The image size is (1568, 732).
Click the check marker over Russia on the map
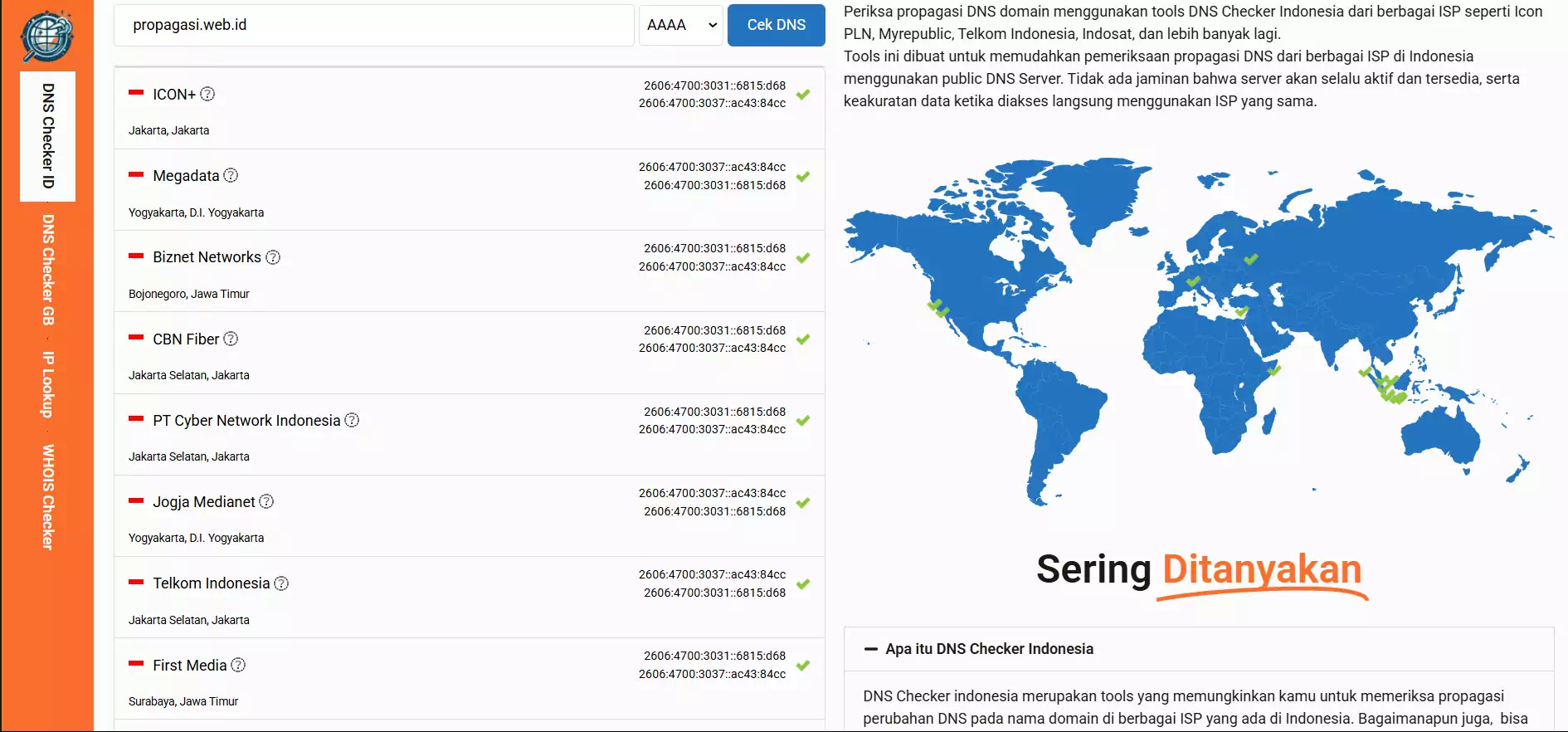point(1251,259)
